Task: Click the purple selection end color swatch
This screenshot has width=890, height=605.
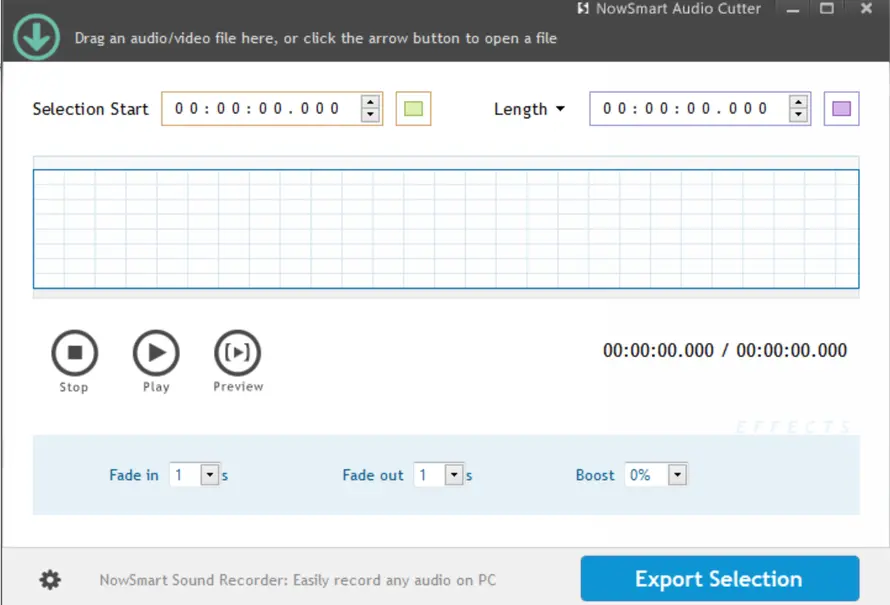Action: [x=841, y=108]
